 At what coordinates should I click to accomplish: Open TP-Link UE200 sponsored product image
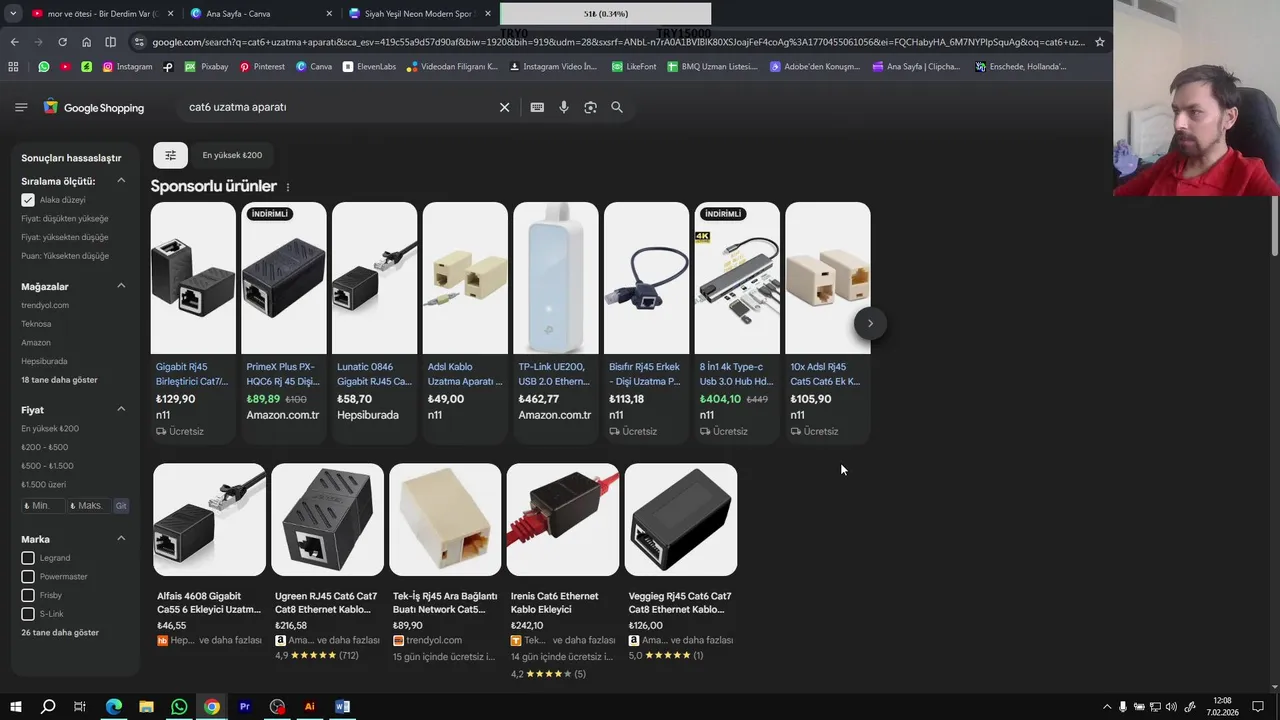[x=556, y=278]
